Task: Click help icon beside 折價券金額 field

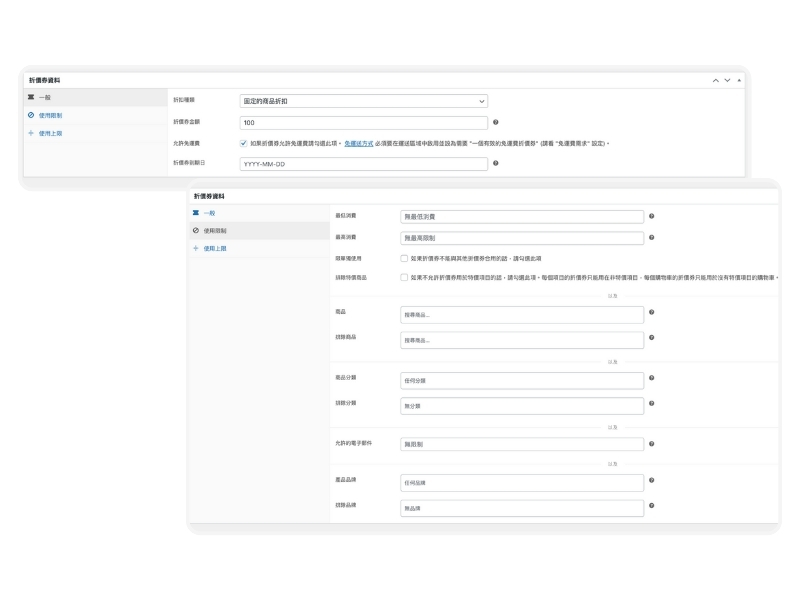Action: (496, 123)
